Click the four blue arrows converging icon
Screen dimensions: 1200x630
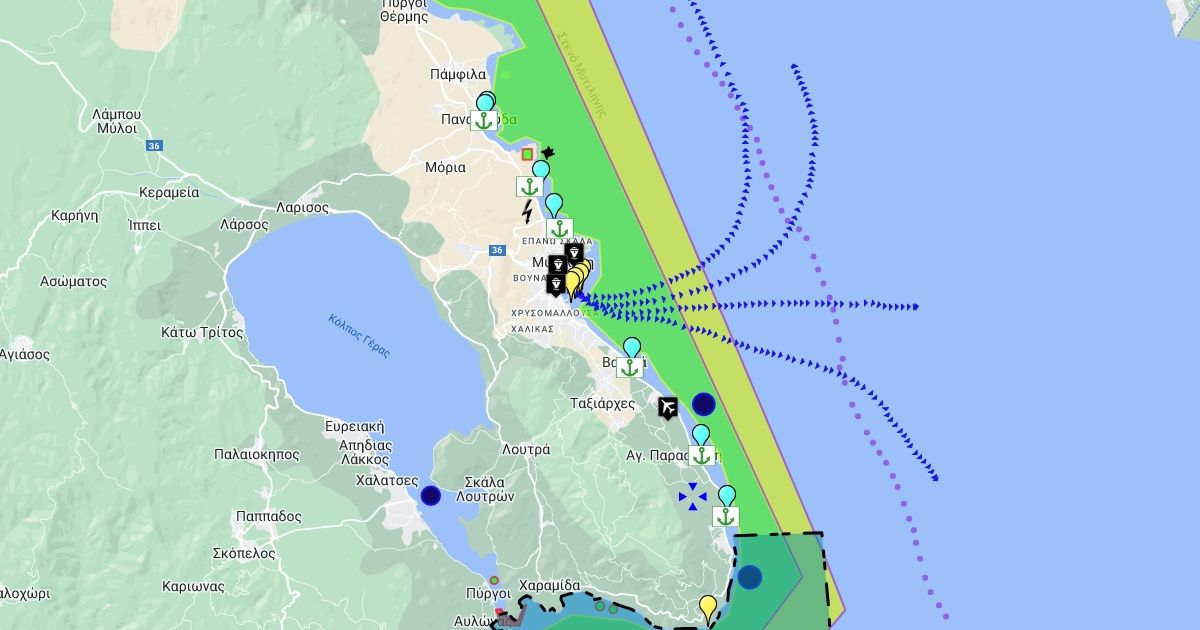tap(692, 496)
